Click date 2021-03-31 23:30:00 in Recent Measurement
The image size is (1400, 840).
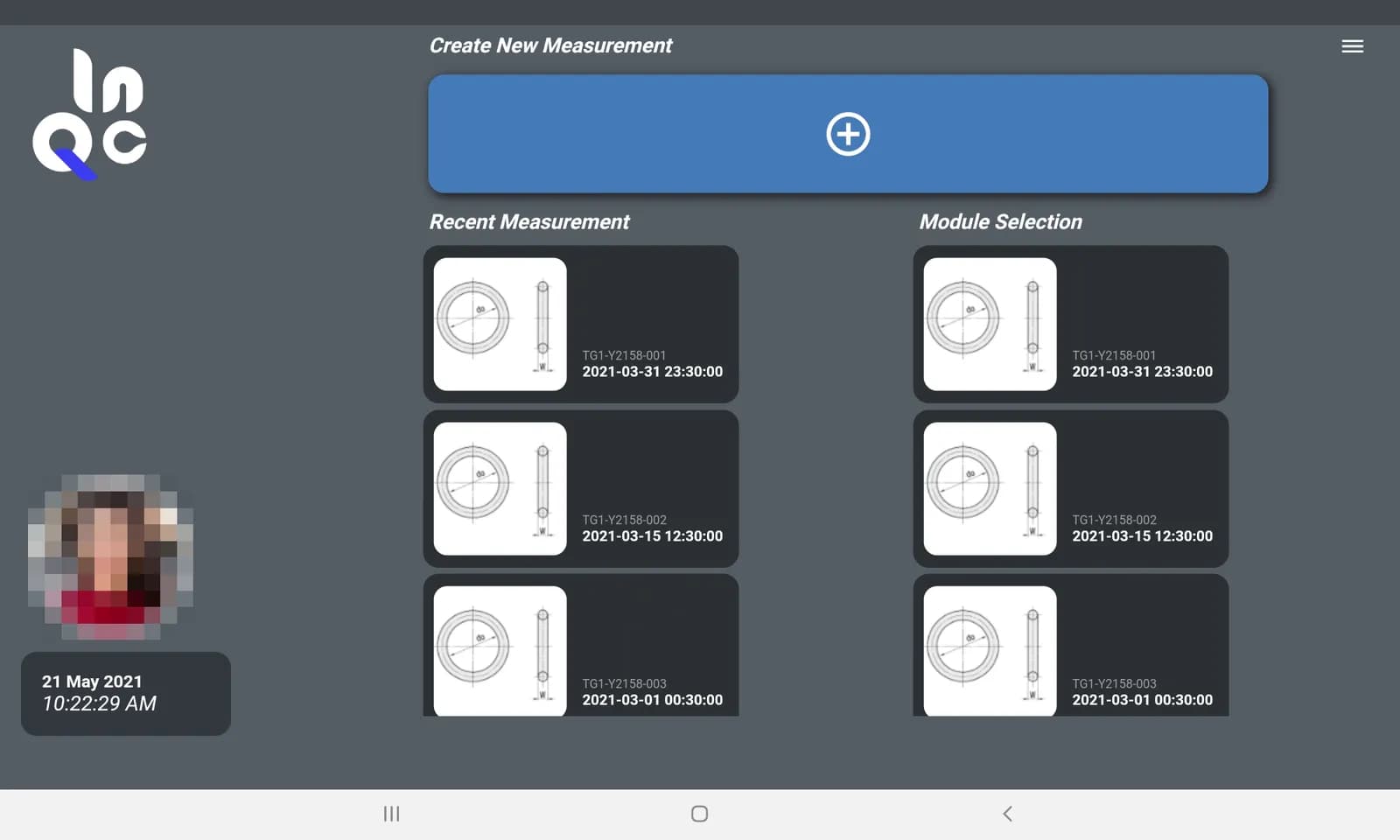(x=653, y=372)
